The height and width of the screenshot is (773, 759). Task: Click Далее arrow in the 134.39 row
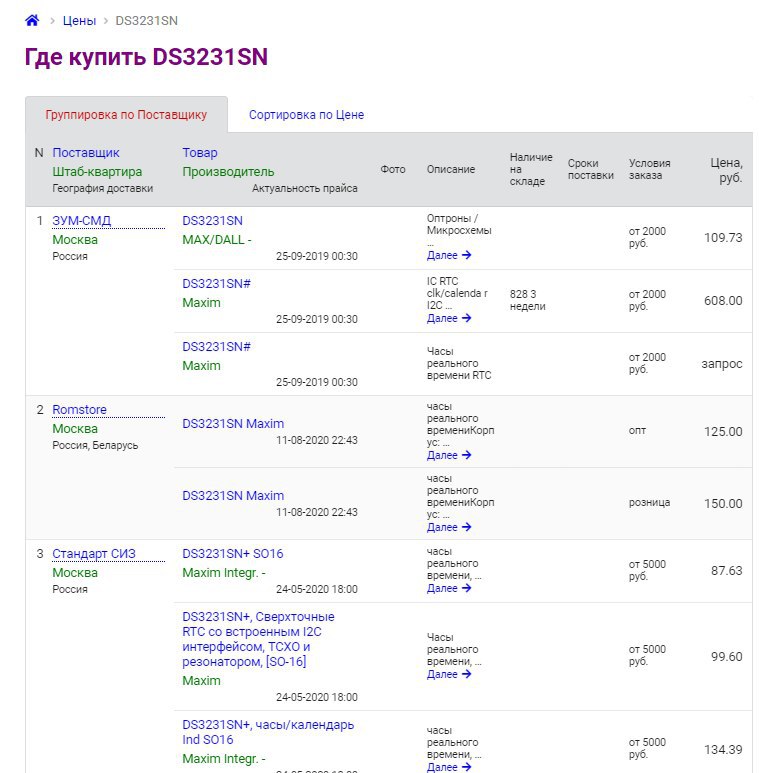(449, 767)
